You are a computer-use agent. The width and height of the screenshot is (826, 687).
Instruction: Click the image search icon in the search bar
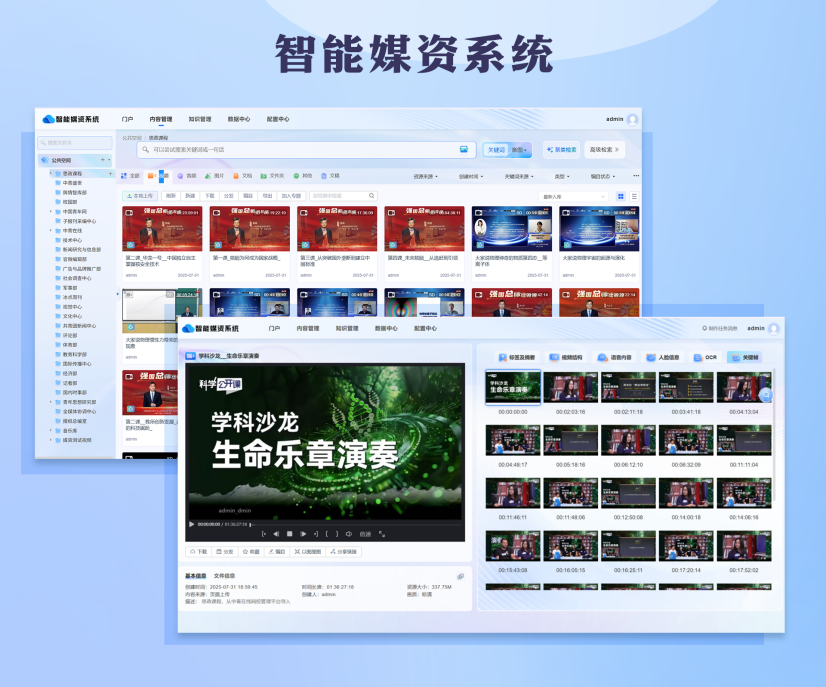(x=464, y=149)
